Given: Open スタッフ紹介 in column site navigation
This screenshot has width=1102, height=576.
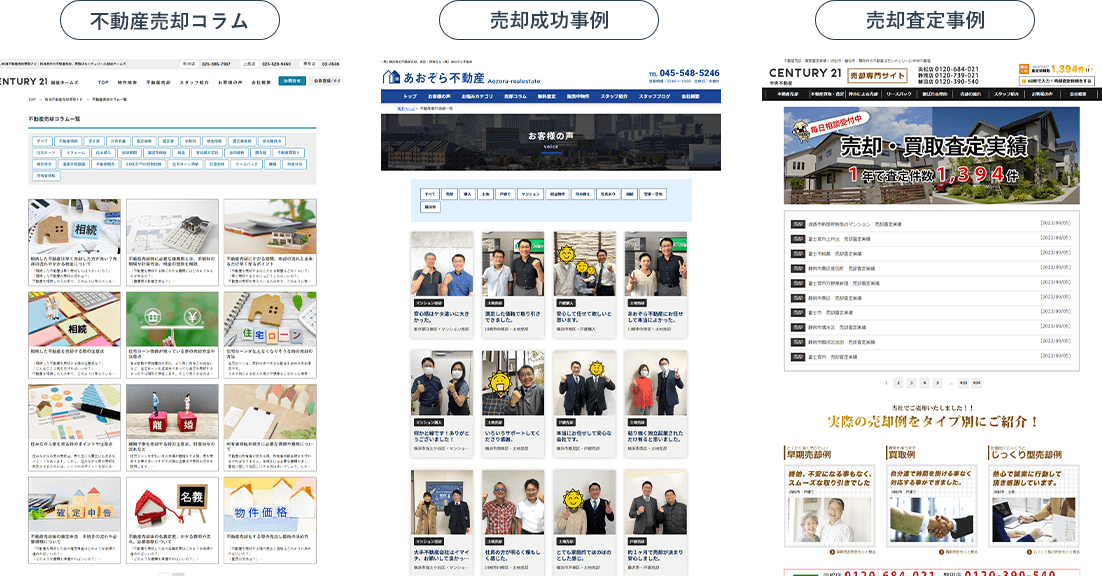Looking at the screenshot, I should [194, 82].
